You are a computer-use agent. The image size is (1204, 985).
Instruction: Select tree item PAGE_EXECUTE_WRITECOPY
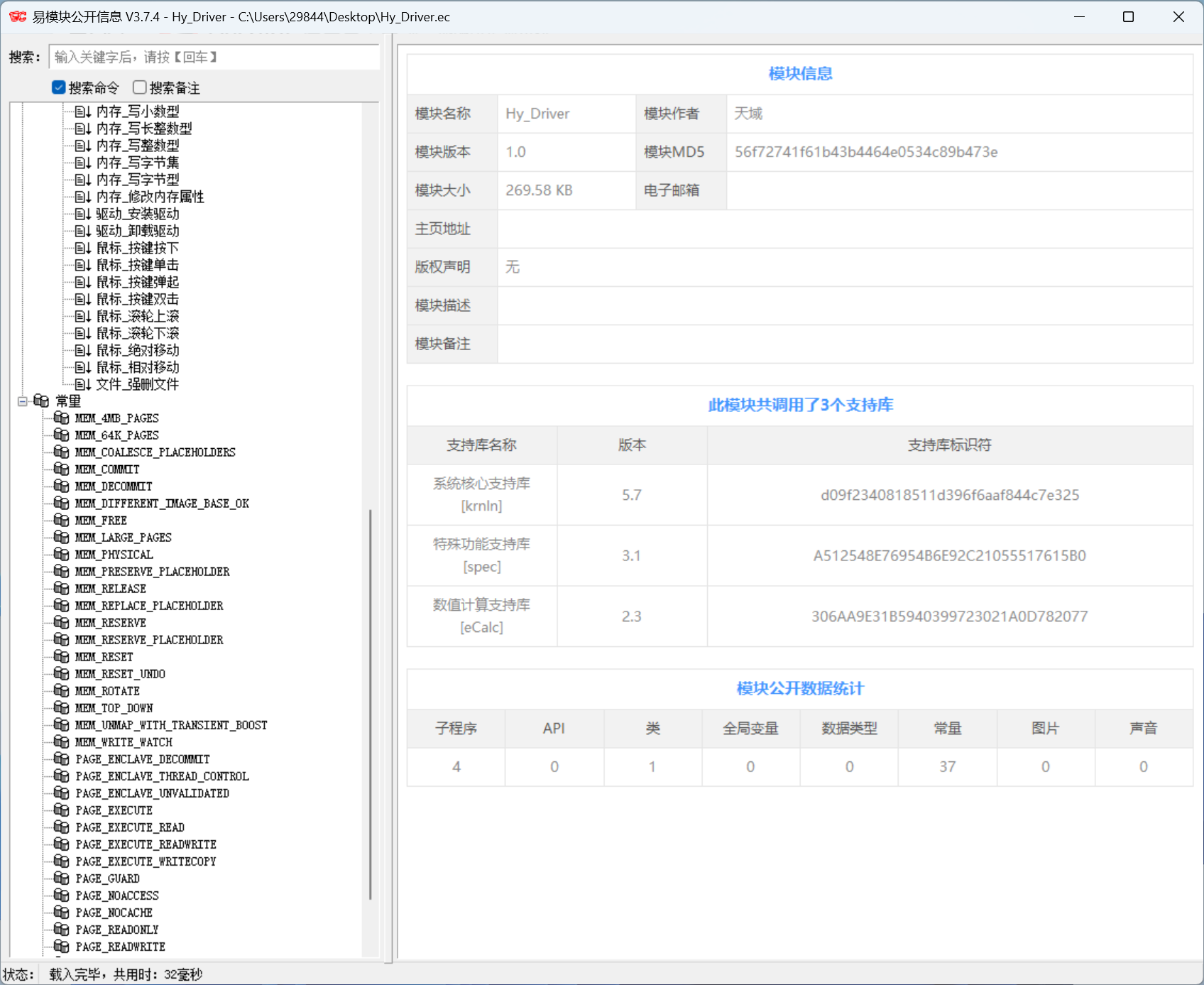[146, 861]
